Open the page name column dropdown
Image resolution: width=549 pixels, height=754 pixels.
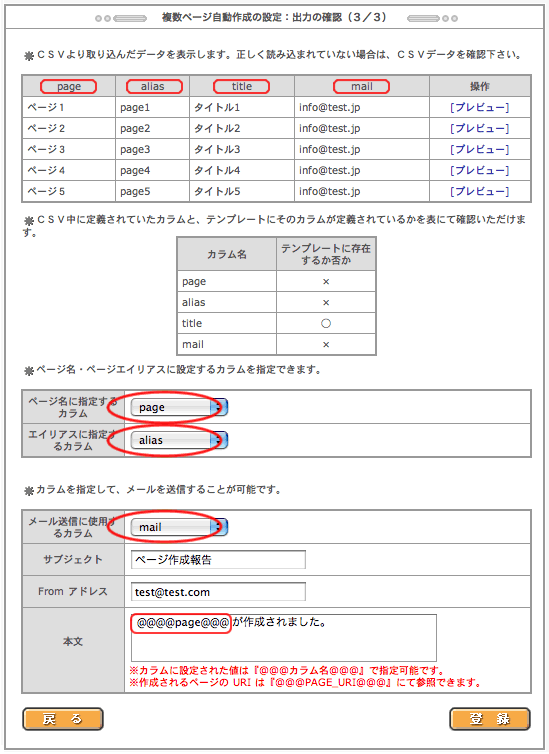179,407
